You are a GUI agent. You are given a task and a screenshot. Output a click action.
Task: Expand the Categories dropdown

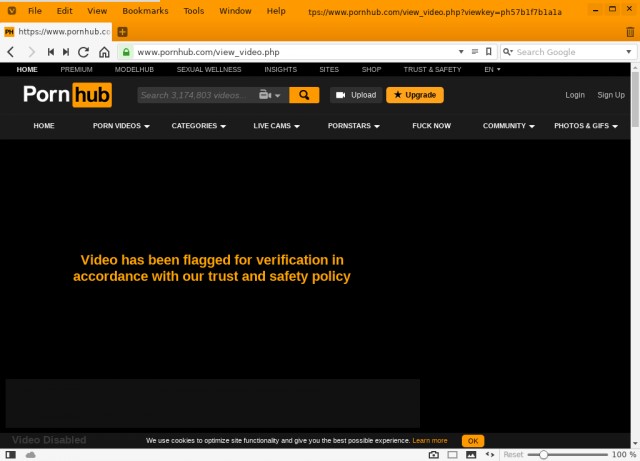click(198, 126)
